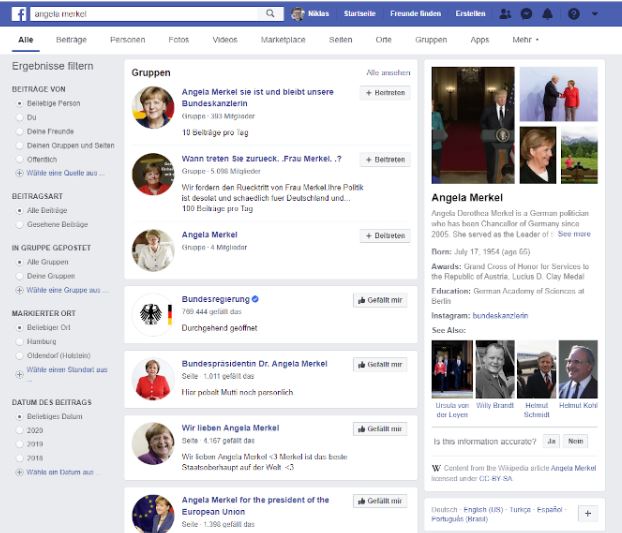Switch to the Personen tab
Image resolution: width=622 pixels, height=533 pixels.
point(128,40)
